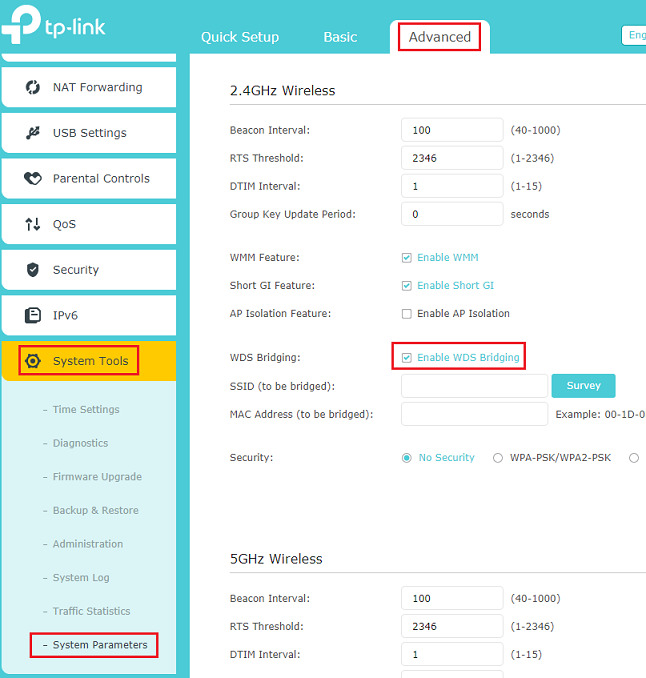Click the SSID to be bridged field
The image size is (646, 678).
coord(474,386)
